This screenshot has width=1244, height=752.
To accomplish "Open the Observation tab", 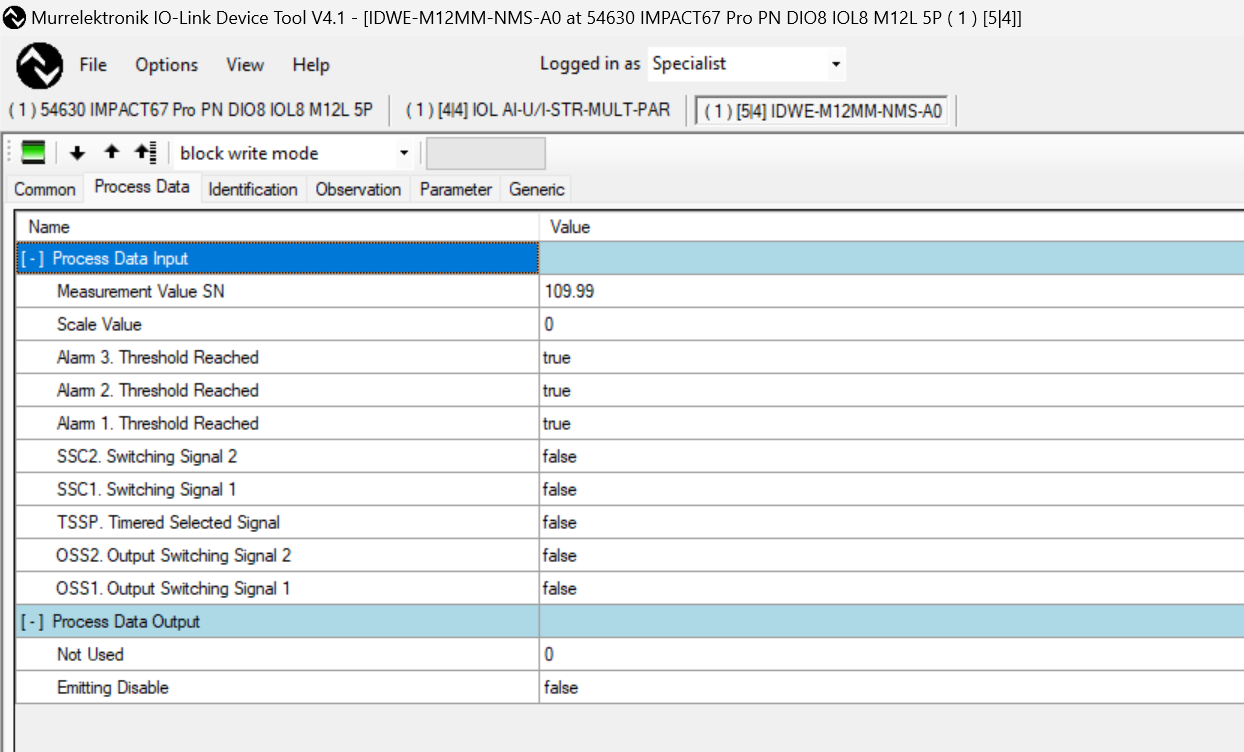I will (x=358, y=190).
